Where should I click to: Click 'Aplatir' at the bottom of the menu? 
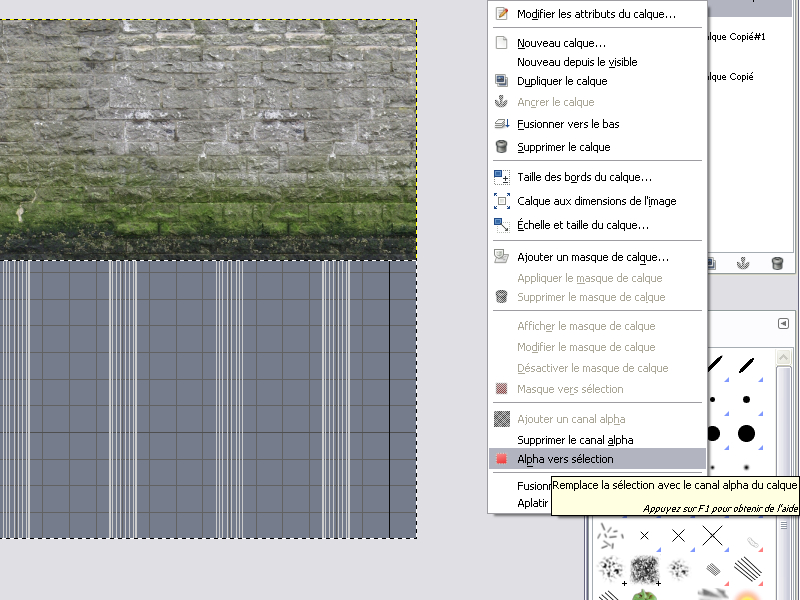pyautogui.click(x=533, y=503)
